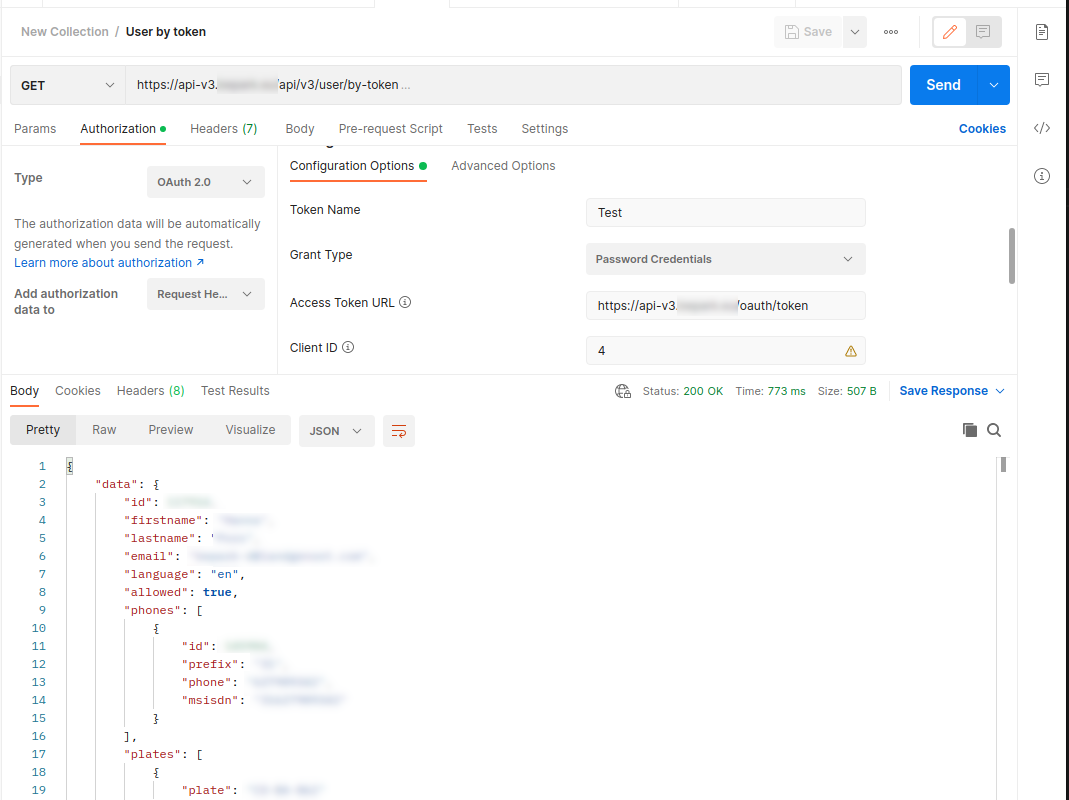Open the three-dot more actions menu

[890, 32]
